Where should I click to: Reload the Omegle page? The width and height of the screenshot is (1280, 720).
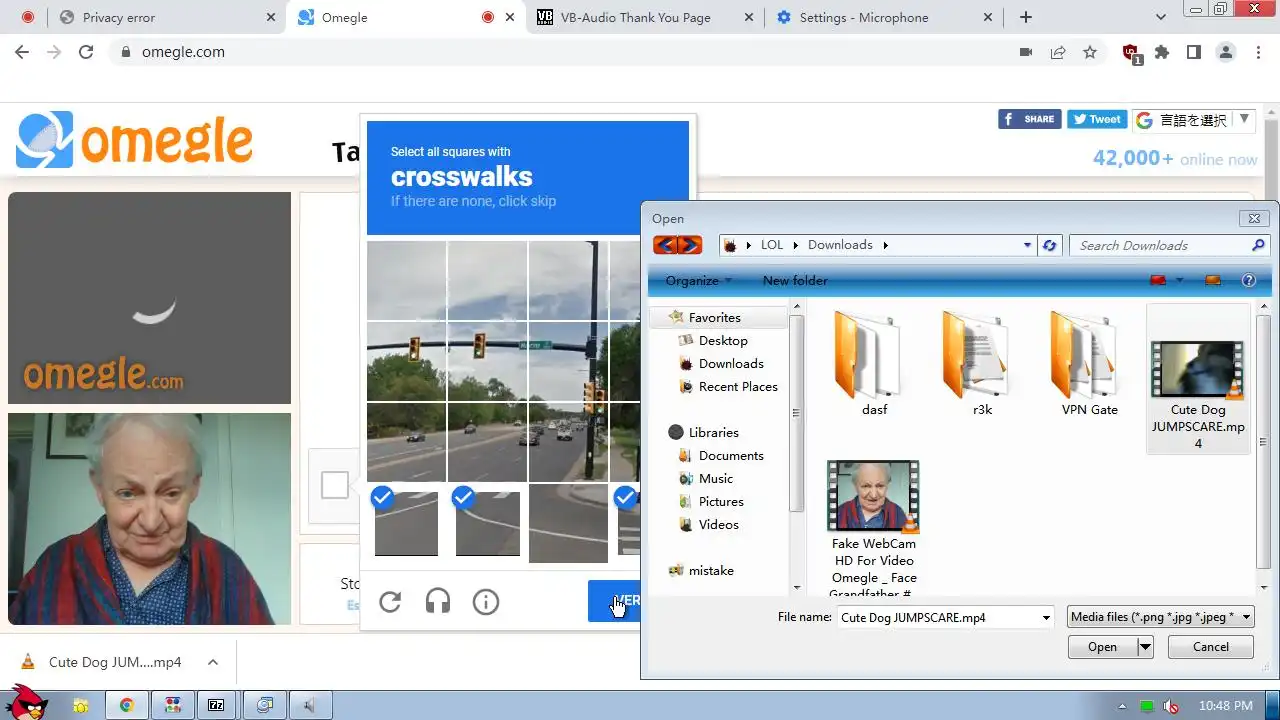click(x=86, y=52)
